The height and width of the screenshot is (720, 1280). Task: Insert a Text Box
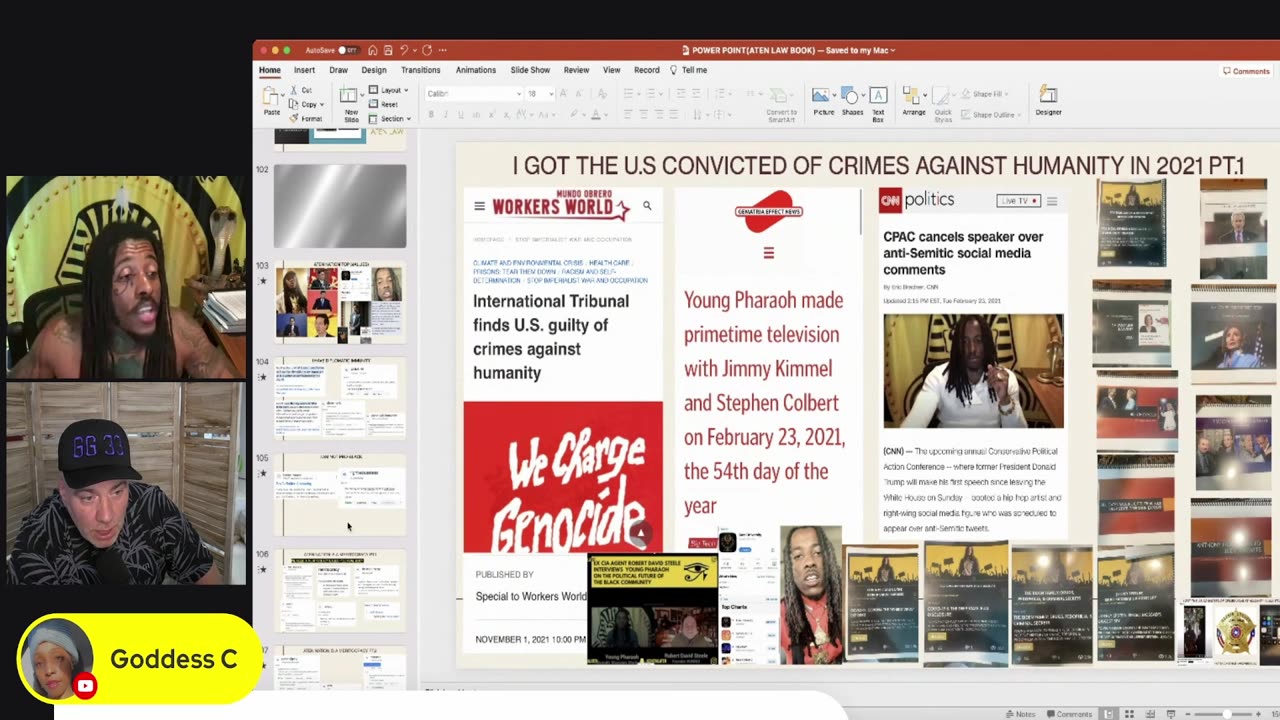[x=878, y=103]
